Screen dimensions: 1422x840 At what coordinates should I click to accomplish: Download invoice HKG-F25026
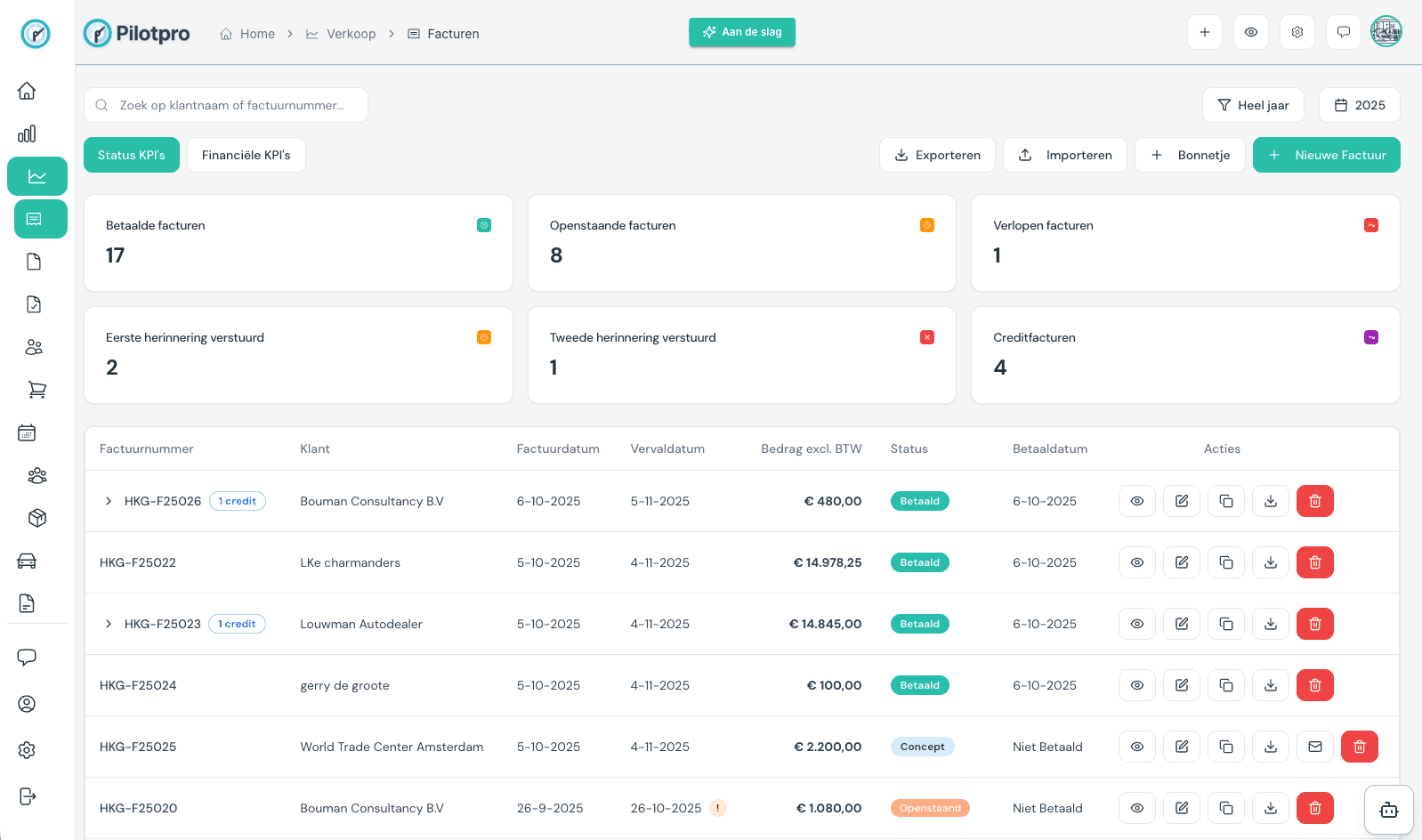(x=1270, y=501)
